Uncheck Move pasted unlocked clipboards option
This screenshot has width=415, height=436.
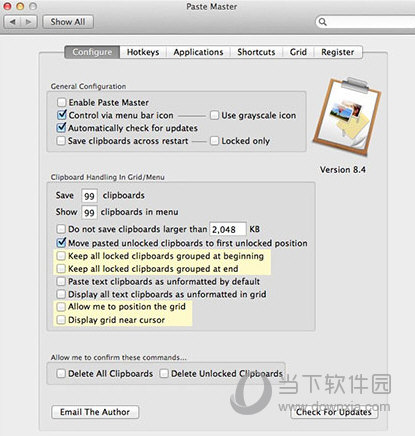[x=61, y=243]
